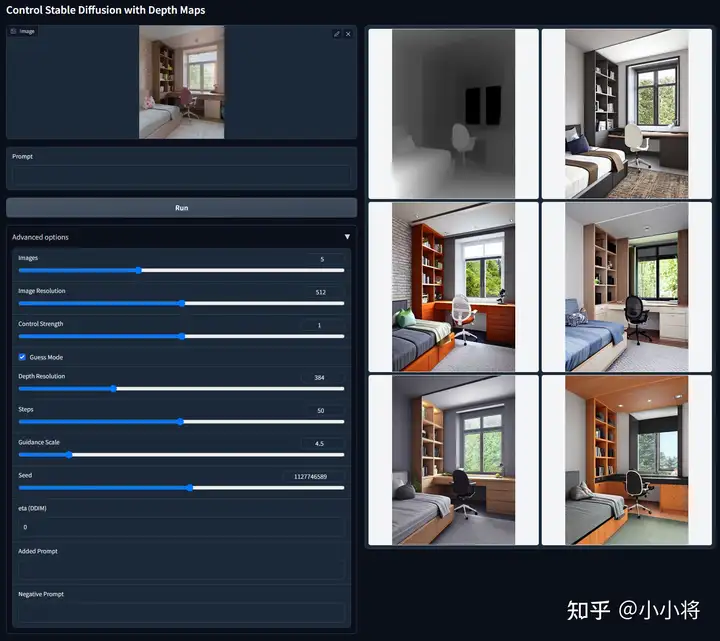The width and height of the screenshot is (720, 641).
Task: Click the eta (DDIM) number field
Action: click(x=181, y=526)
